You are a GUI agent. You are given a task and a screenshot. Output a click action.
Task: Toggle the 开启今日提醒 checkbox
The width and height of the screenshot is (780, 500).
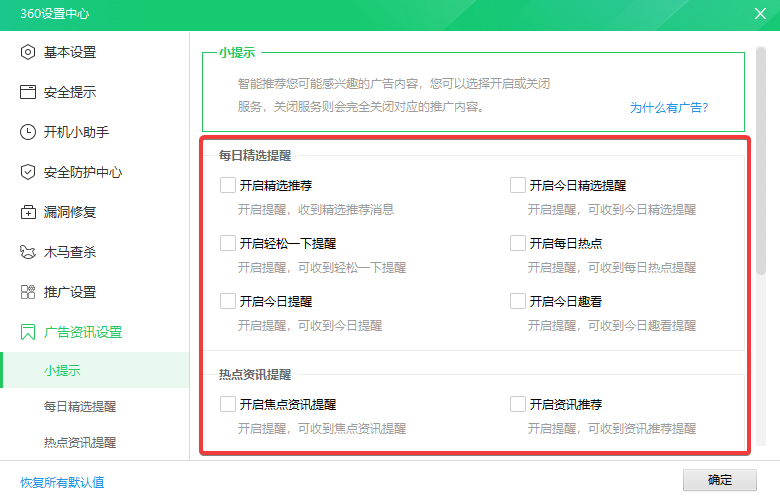pos(228,301)
